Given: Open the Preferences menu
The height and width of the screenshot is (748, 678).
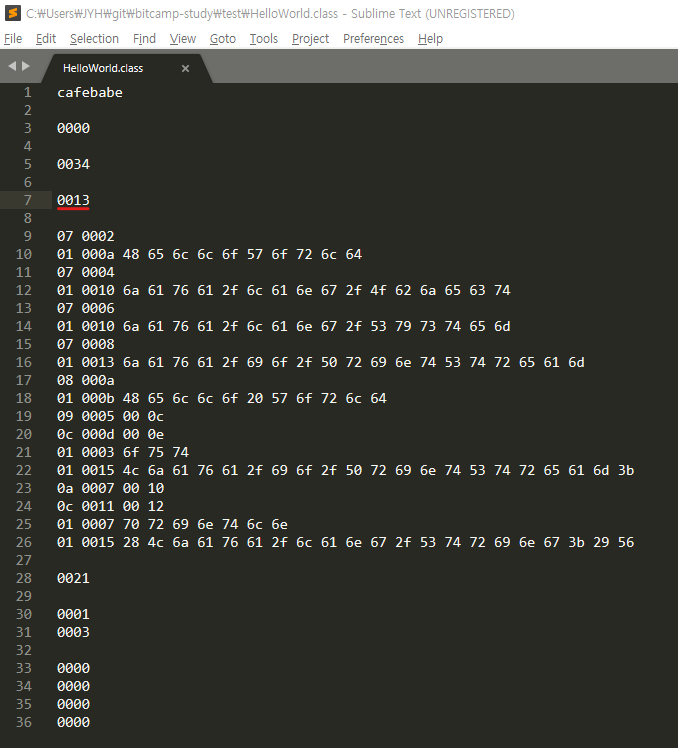Looking at the screenshot, I should tap(373, 39).
